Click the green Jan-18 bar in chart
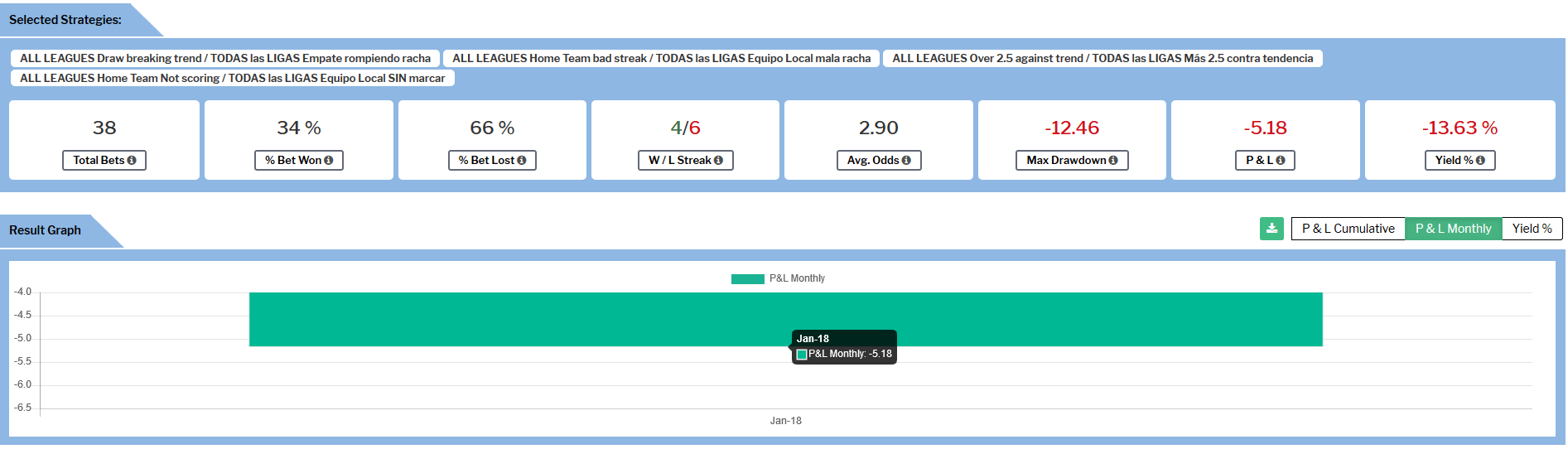Screen dimensions: 1568x454 [785, 319]
